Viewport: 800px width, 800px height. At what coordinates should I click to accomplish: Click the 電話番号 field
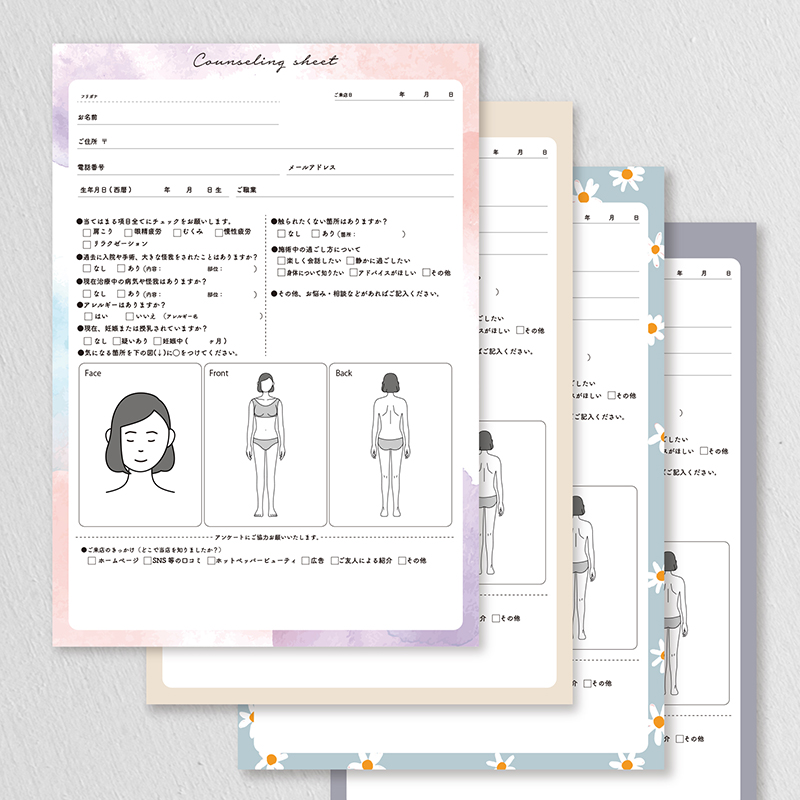178,168
